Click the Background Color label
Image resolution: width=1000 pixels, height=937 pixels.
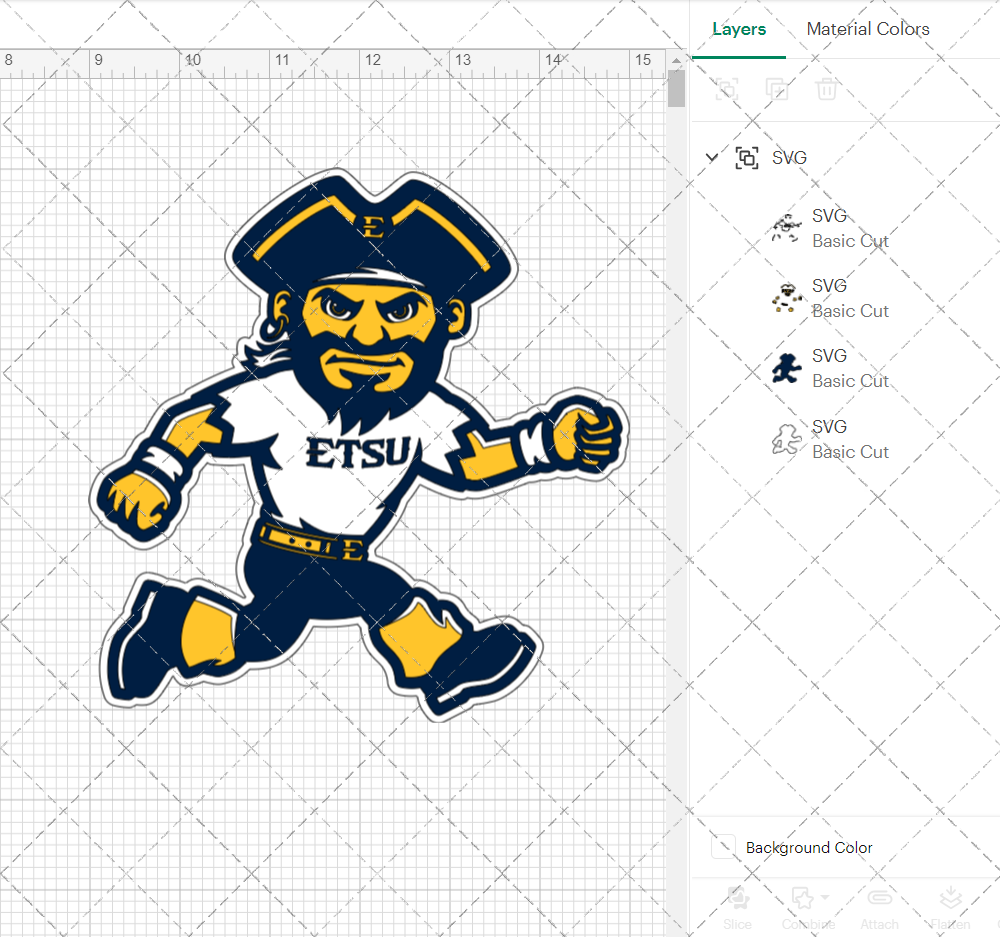809,848
